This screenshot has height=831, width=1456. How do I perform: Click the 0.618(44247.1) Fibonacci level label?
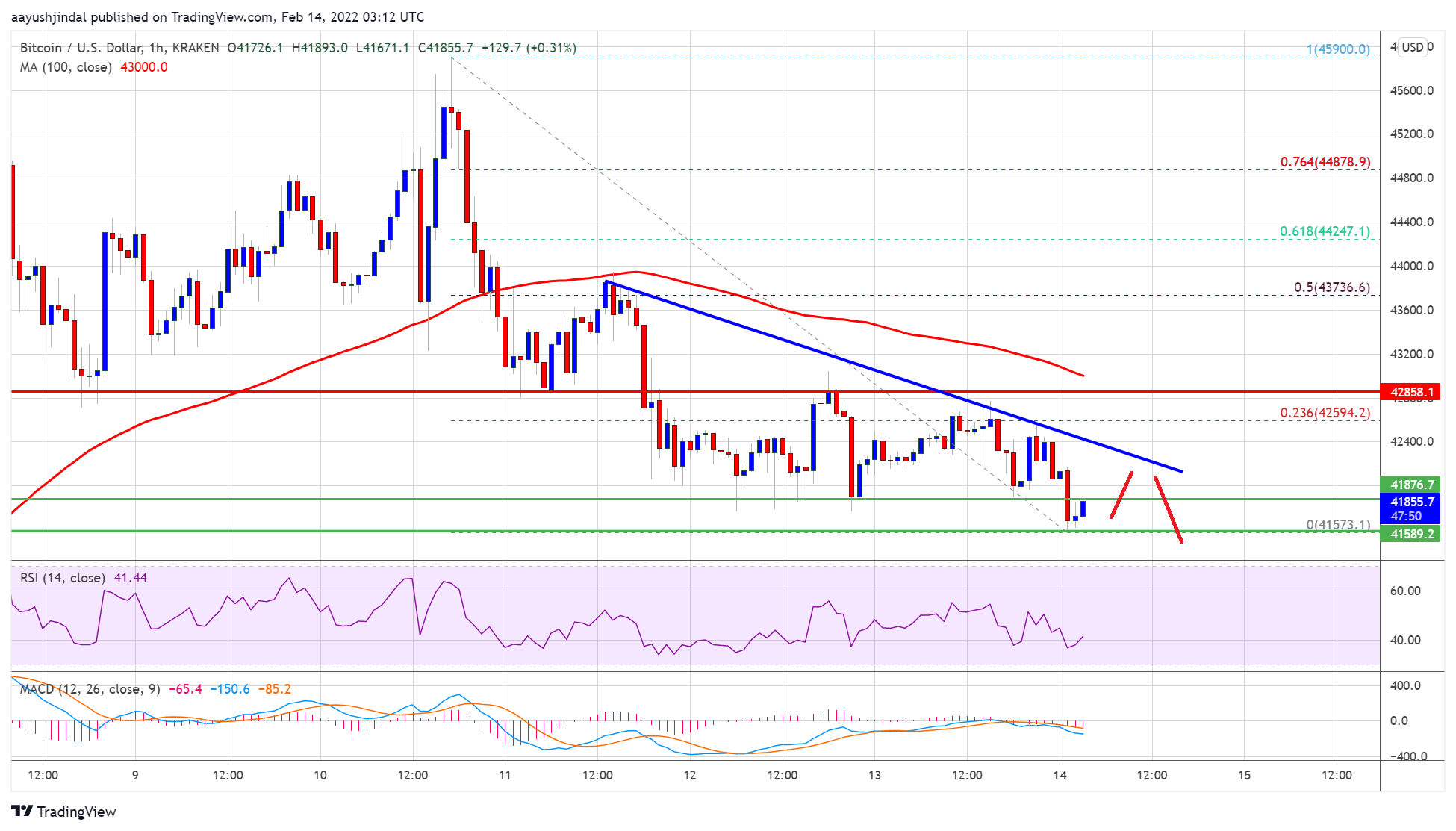(1325, 231)
